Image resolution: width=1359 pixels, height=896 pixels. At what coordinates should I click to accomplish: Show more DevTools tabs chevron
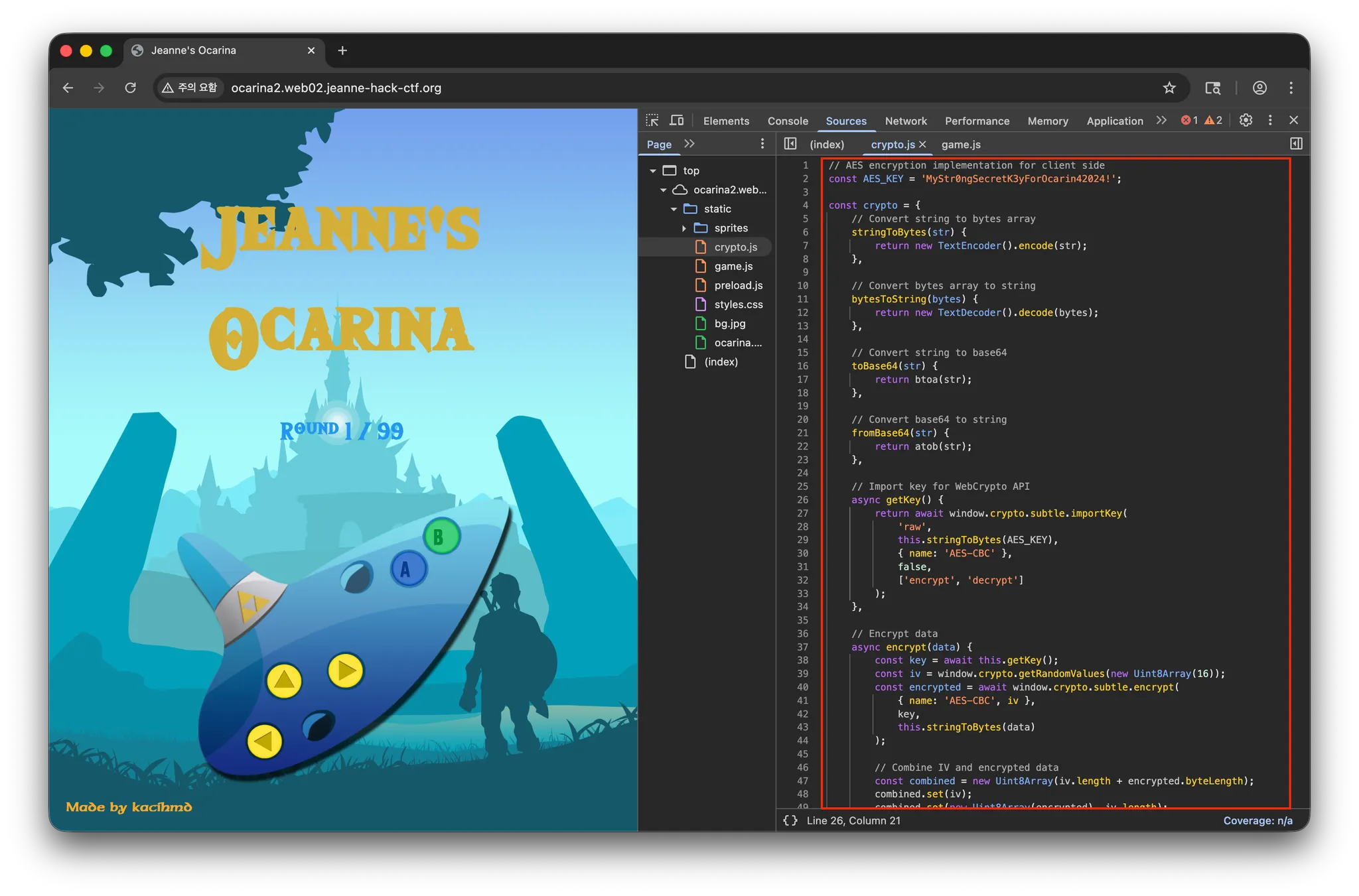(x=1161, y=120)
